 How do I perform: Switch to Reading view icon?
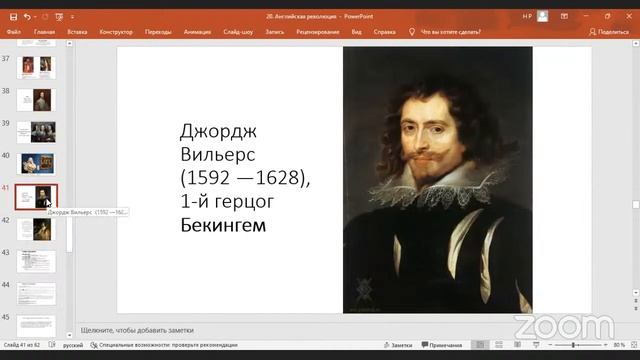point(517,345)
